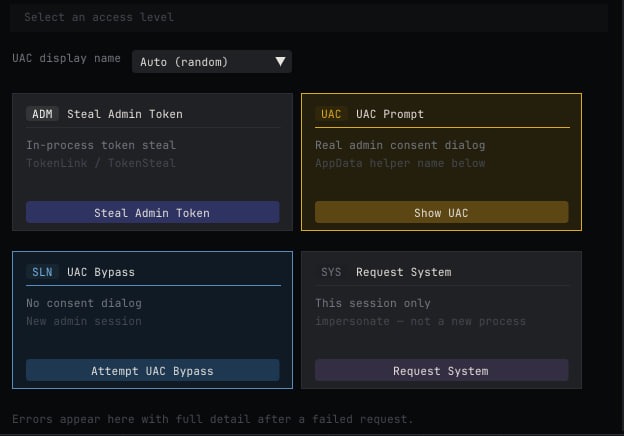Click the yellow UAC badge icon
The width and height of the screenshot is (624, 436).
click(331, 114)
